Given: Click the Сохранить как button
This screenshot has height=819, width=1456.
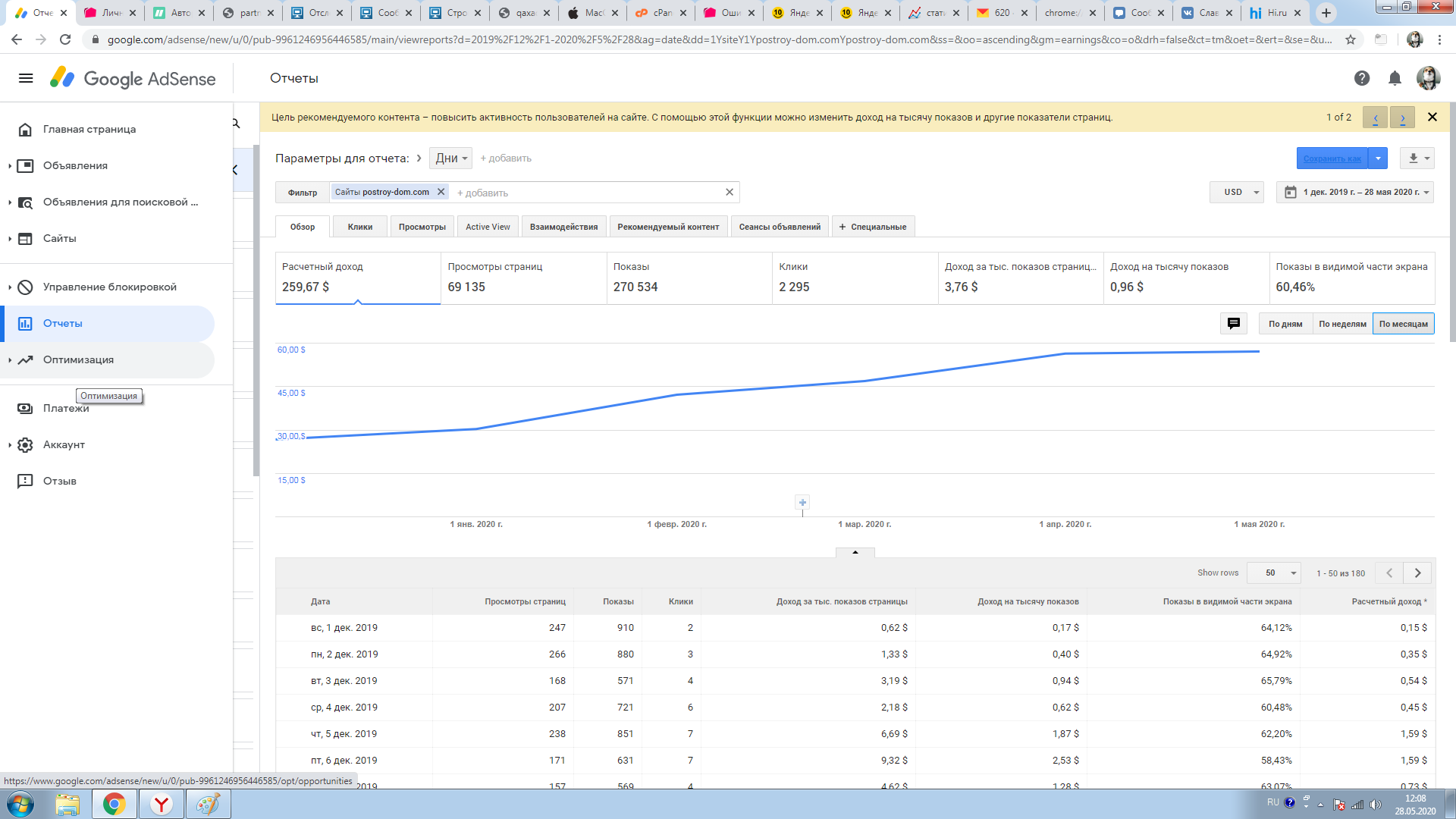Looking at the screenshot, I should pos(1332,158).
